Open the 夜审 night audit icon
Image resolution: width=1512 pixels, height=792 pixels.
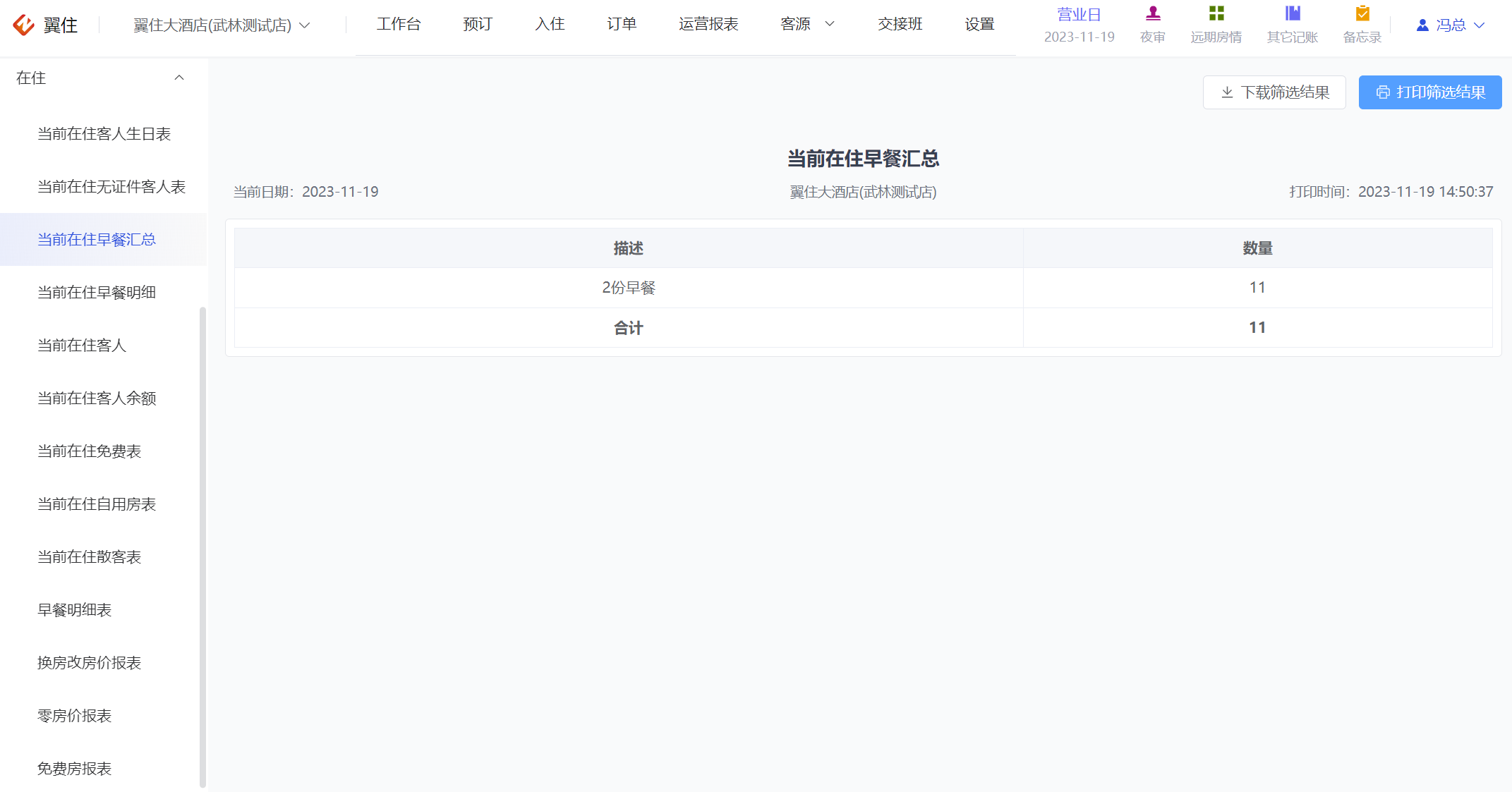coord(1153,13)
